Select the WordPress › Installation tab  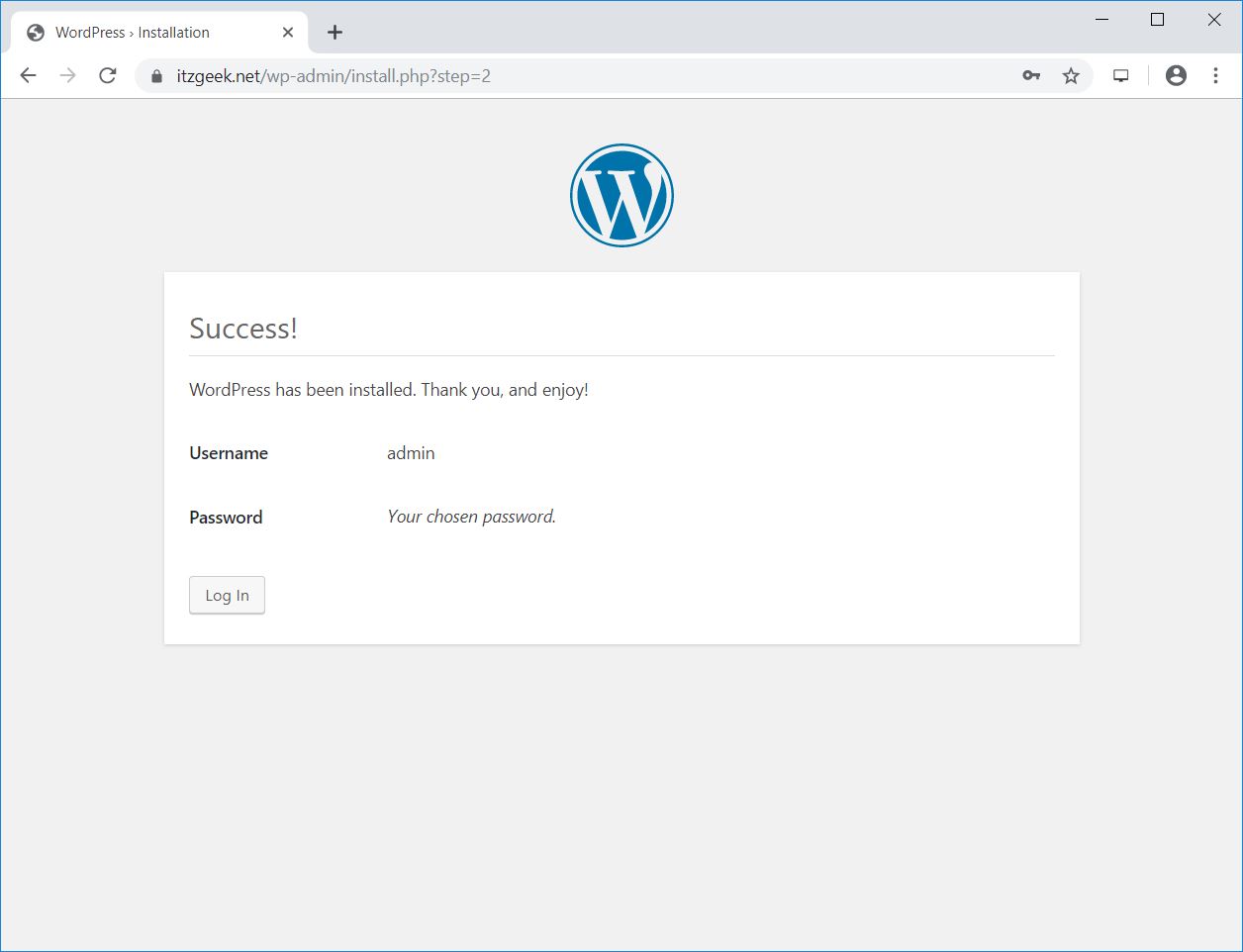point(159,32)
